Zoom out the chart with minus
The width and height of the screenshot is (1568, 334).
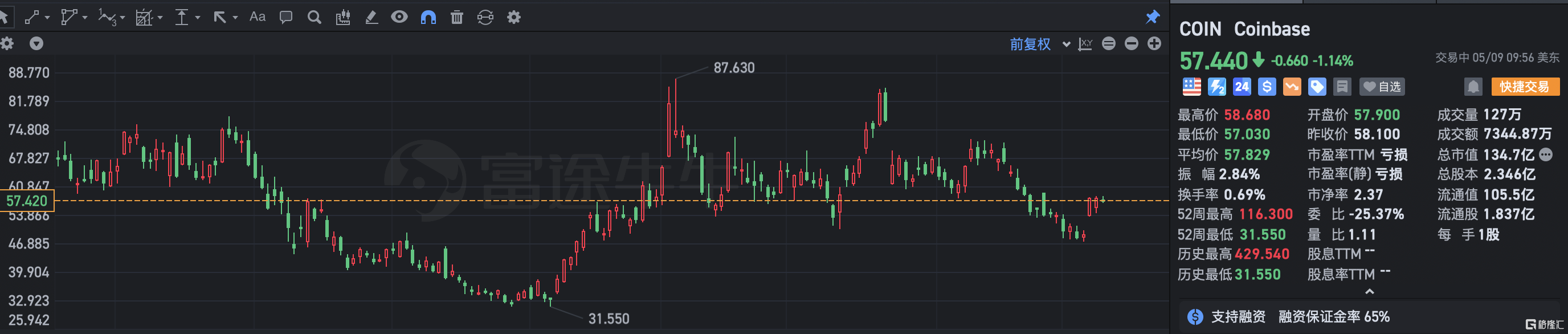[1132, 43]
